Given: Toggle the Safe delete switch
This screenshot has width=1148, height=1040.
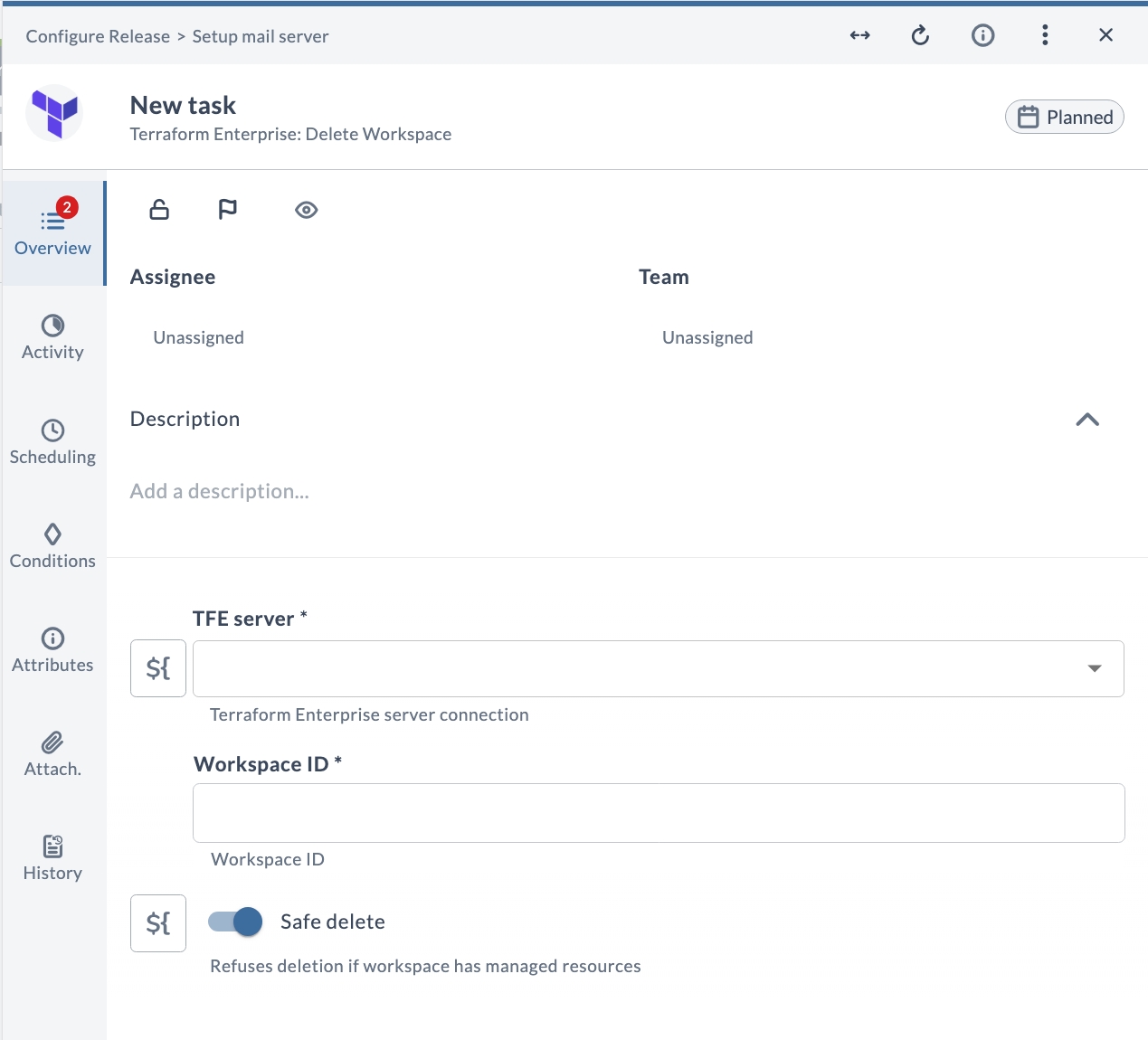Looking at the screenshot, I should pyautogui.click(x=235, y=922).
